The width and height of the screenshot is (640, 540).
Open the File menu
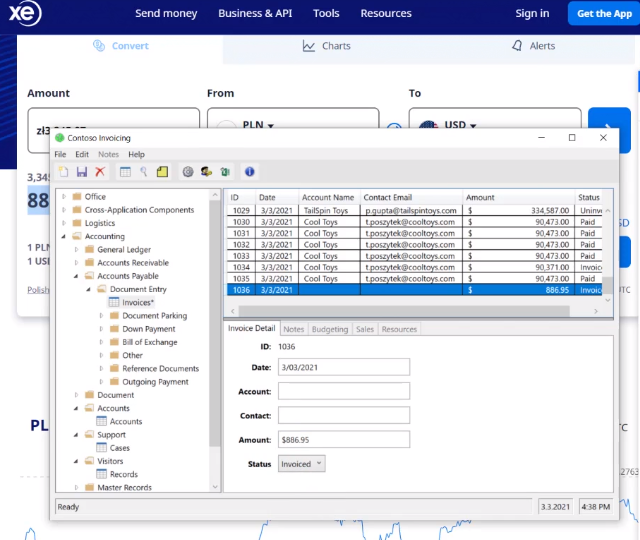tap(60, 154)
